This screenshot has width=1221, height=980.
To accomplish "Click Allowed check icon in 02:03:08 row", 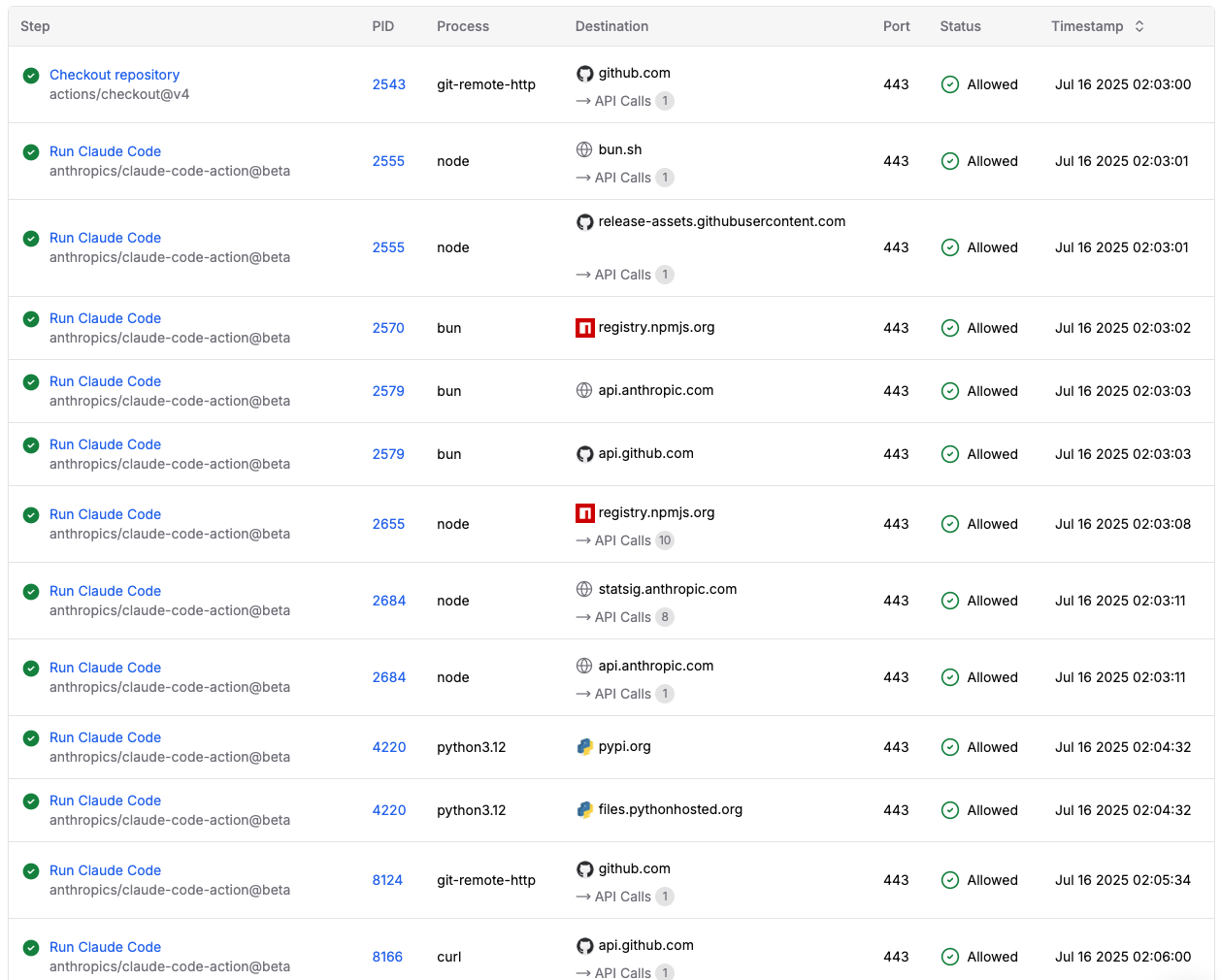I will [x=950, y=524].
